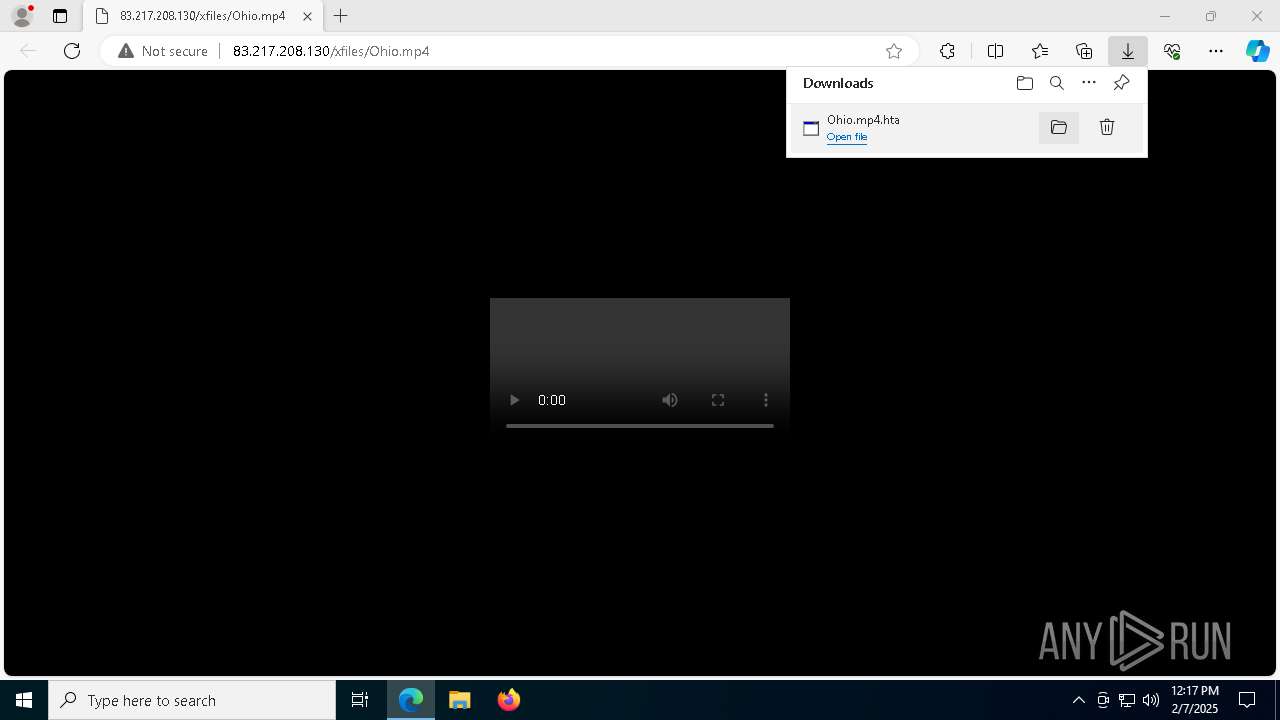Image resolution: width=1280 pixels, height=720 pixels.
Task: Show Ohio.mp4.hta in folder
Action: [x=1059, y=127]
